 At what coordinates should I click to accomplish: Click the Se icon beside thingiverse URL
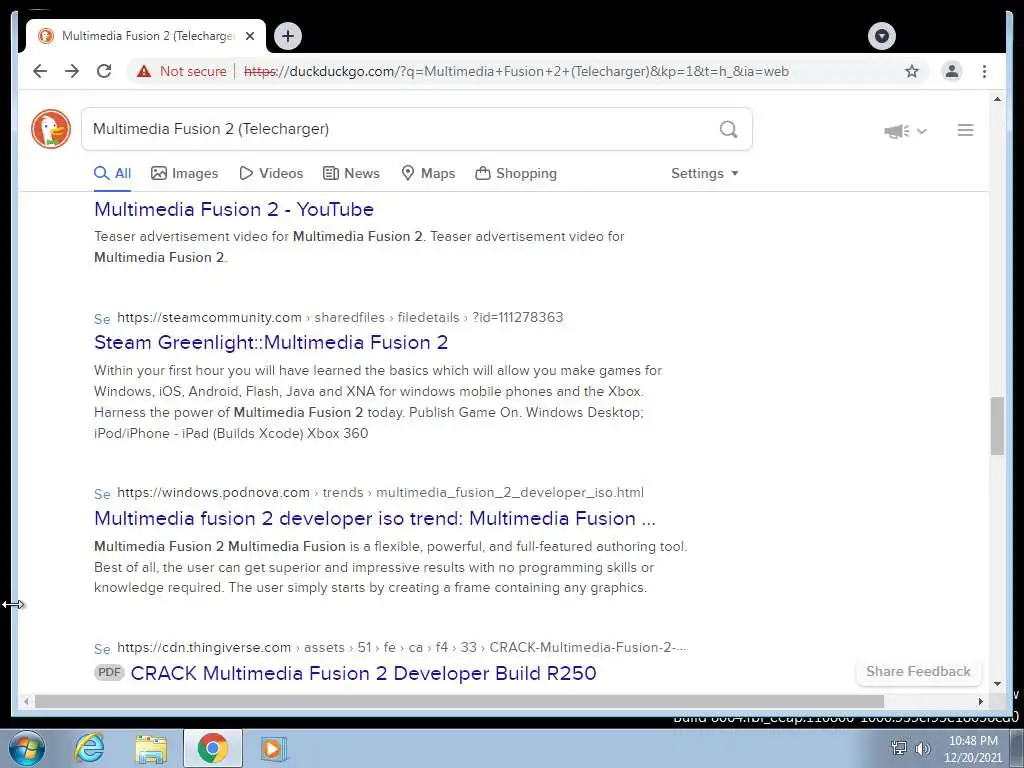pos(102,648)
